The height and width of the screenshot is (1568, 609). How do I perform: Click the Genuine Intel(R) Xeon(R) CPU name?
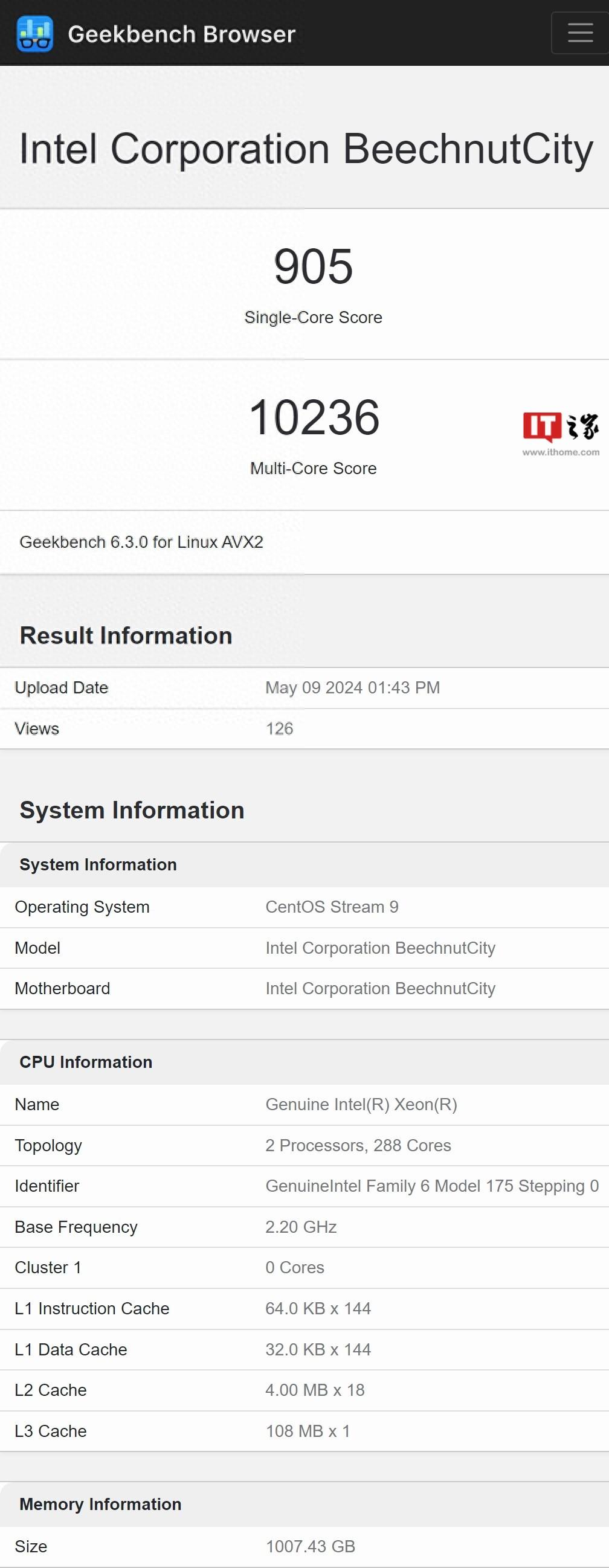(x=361, y=1104)
